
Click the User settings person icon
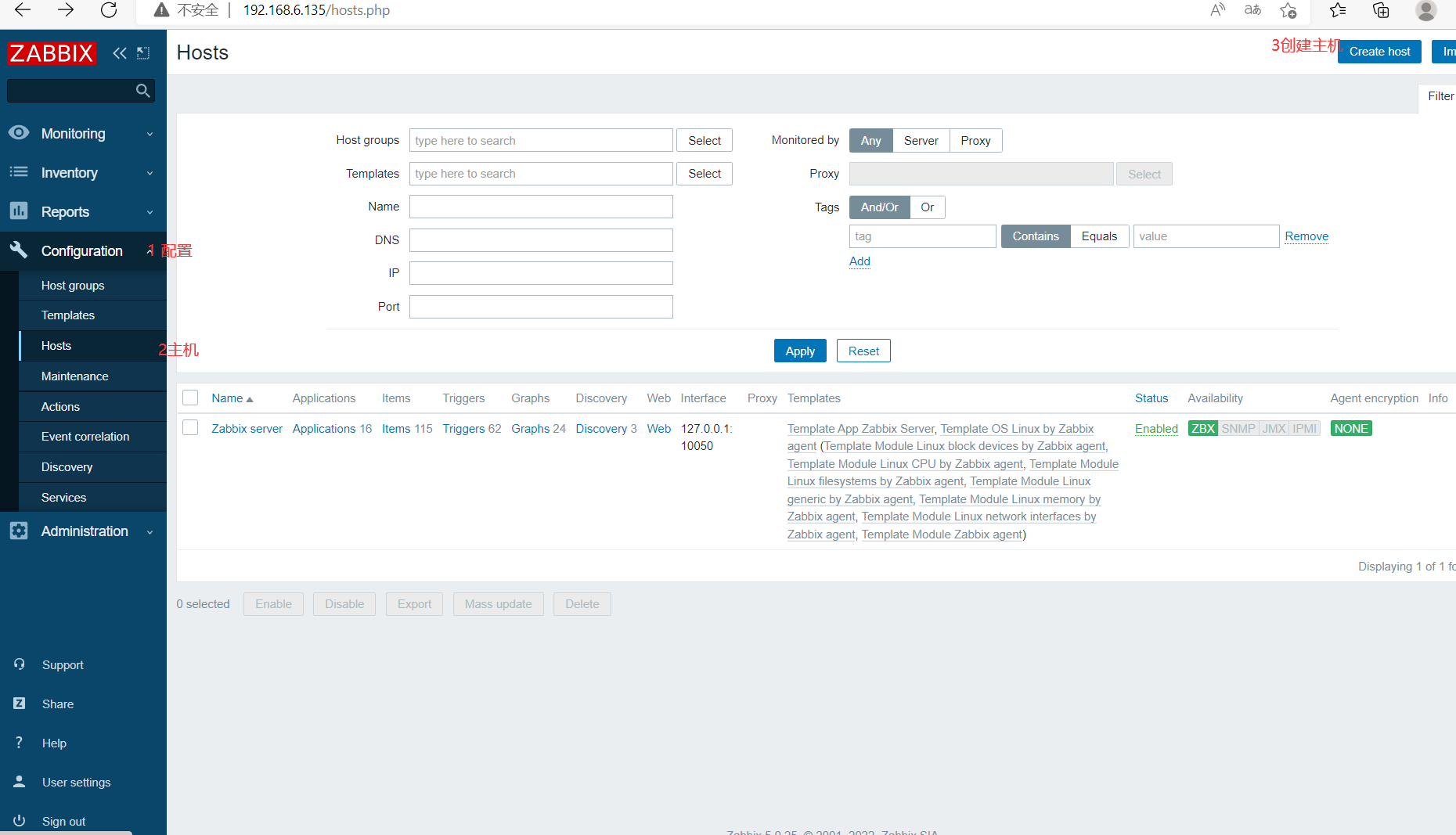[20, 782]
